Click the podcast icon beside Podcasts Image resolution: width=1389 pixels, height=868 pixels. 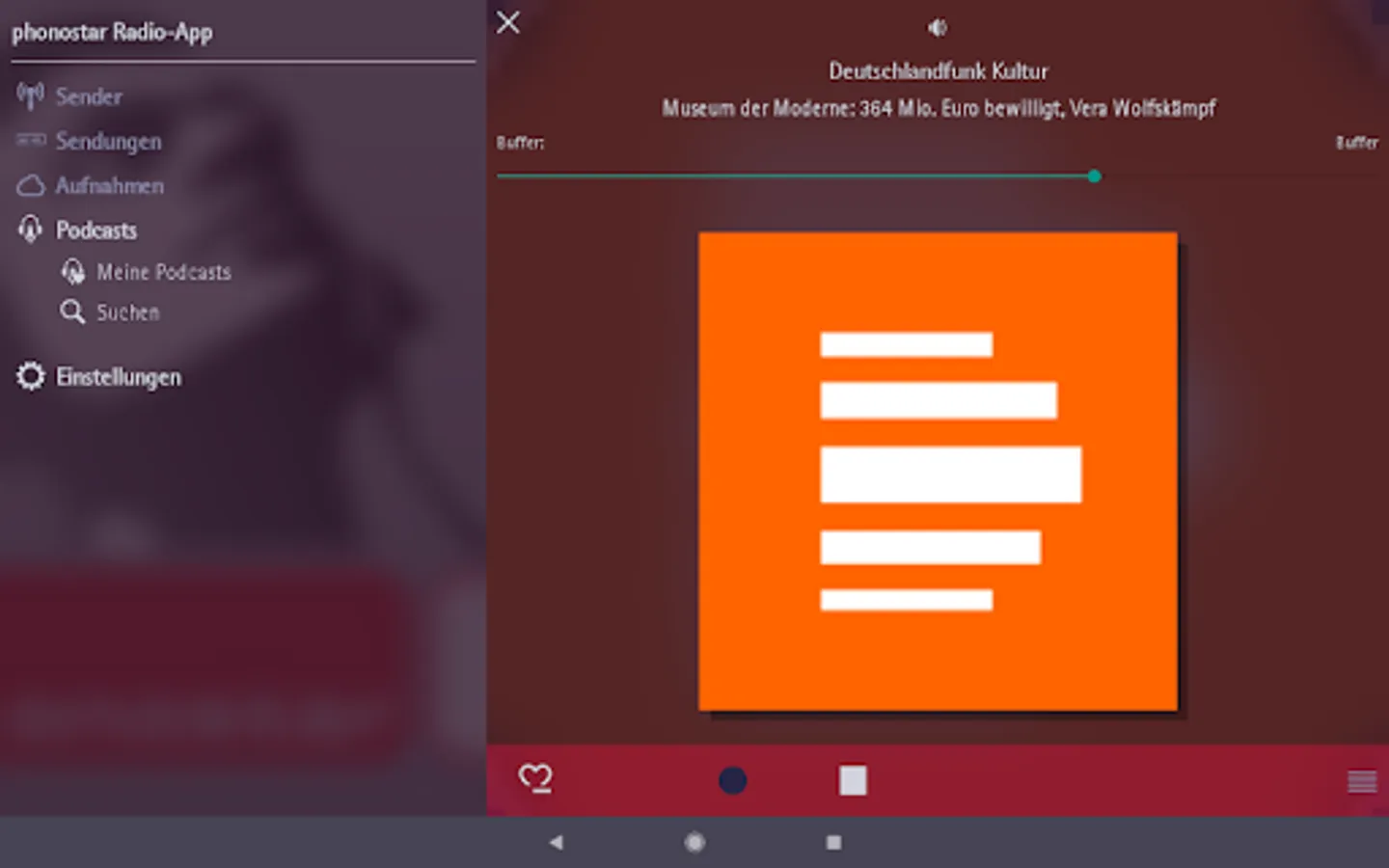point(30,230)
